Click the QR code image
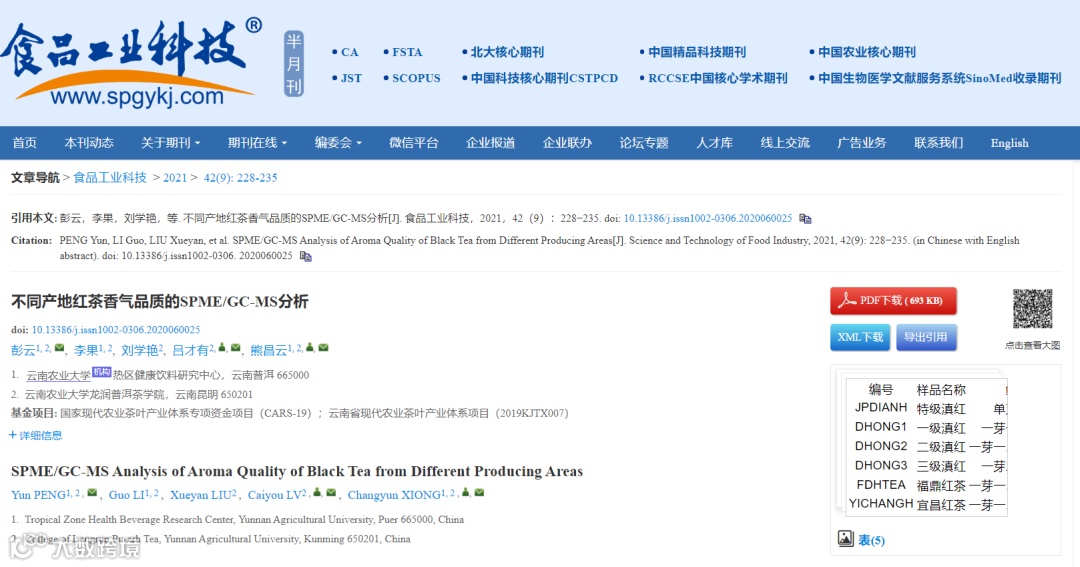Viewport: 1080px width, 567px height. tap(1032, 309)
